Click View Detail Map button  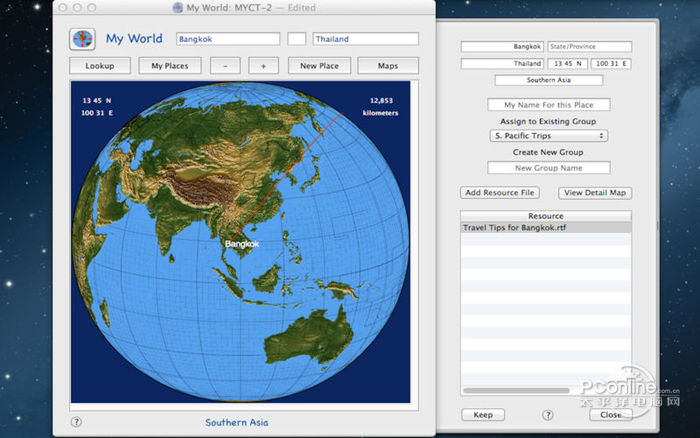coord(595,192)
